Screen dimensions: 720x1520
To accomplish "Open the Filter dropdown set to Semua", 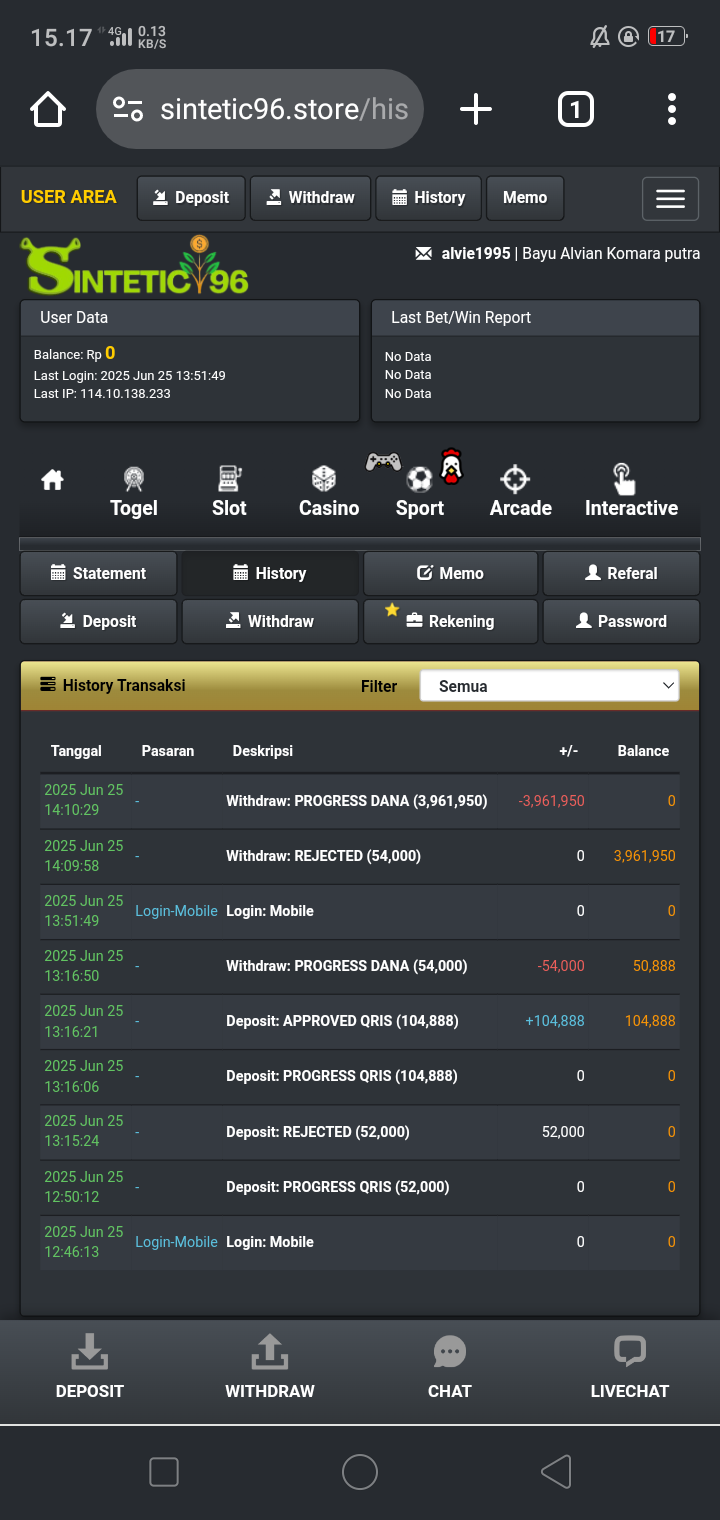I will point(549,686).
